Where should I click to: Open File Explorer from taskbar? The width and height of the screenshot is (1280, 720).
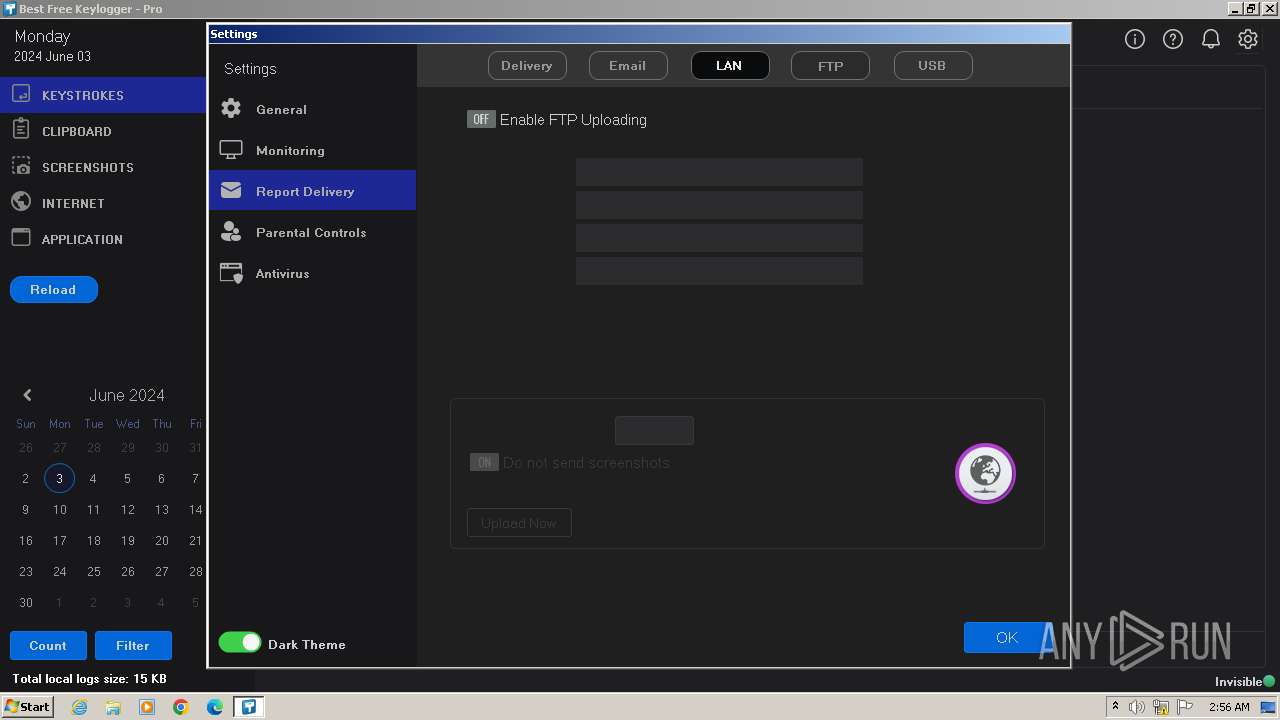tap(113, 707)
